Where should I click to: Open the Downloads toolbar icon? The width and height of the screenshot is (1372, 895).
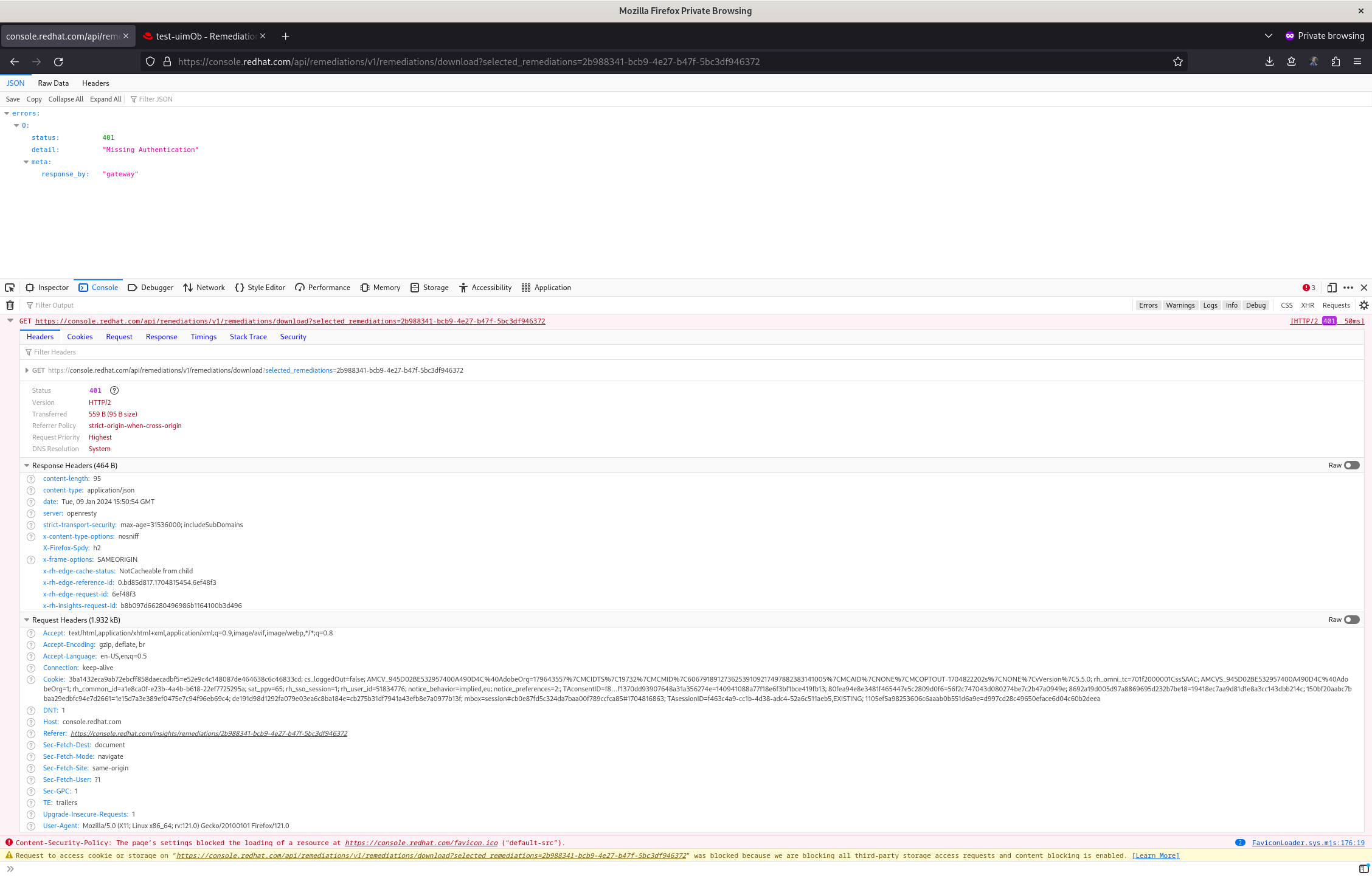pyautogui.click(x=1270, y=62)
